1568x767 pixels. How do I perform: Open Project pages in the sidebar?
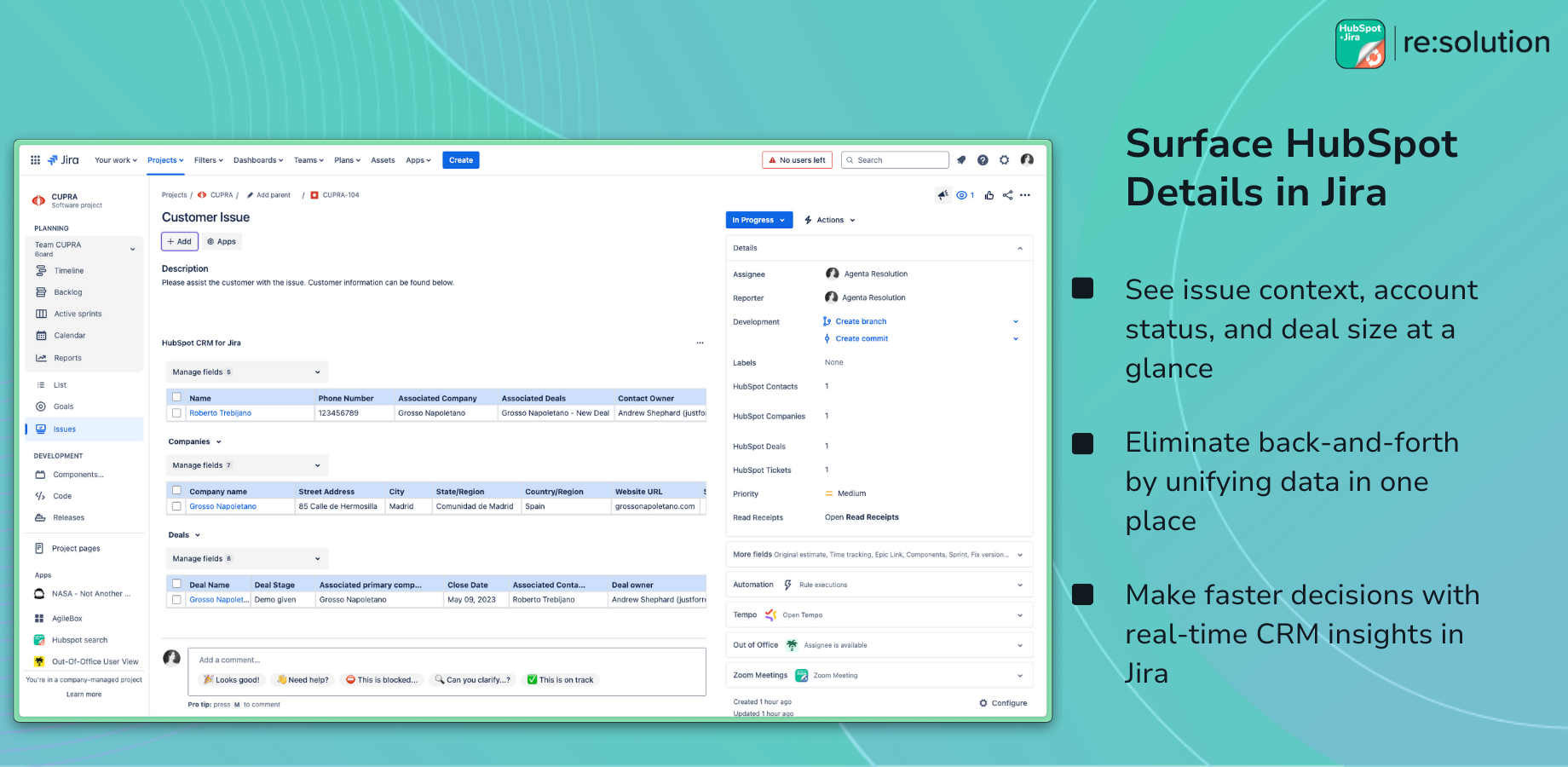click(x=76, y=548)
